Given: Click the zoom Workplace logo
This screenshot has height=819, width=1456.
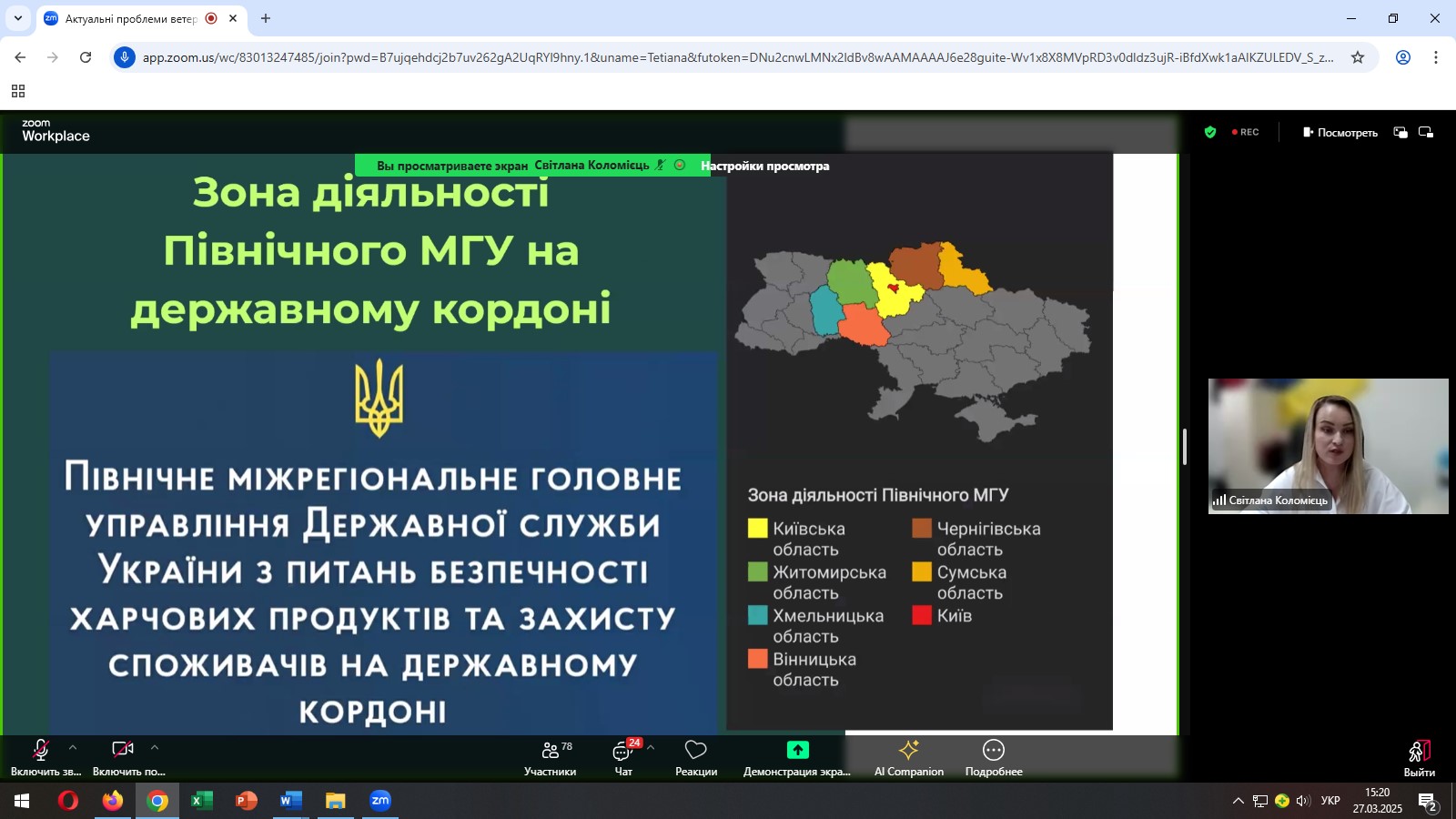Looking at the screenshot, I should point(56,131).
